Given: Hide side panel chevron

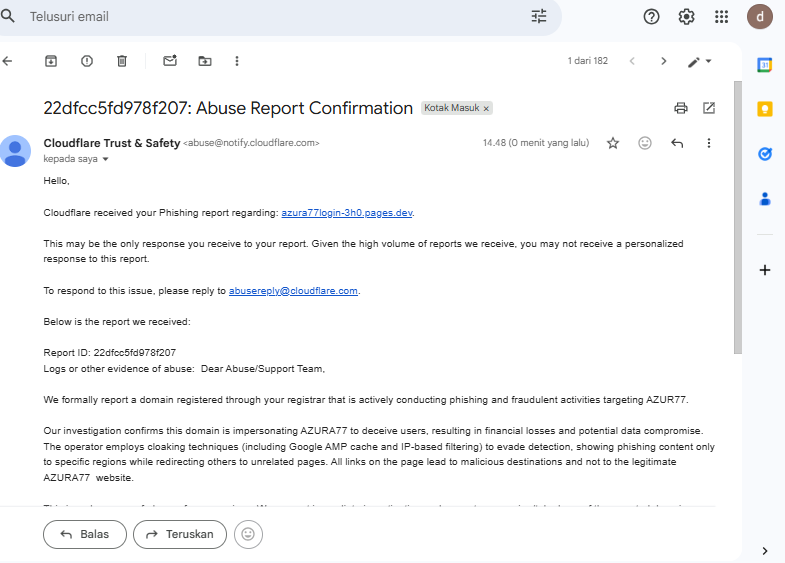Looking at the screenshot, I should pyautogui.click(x=764, y=551).
